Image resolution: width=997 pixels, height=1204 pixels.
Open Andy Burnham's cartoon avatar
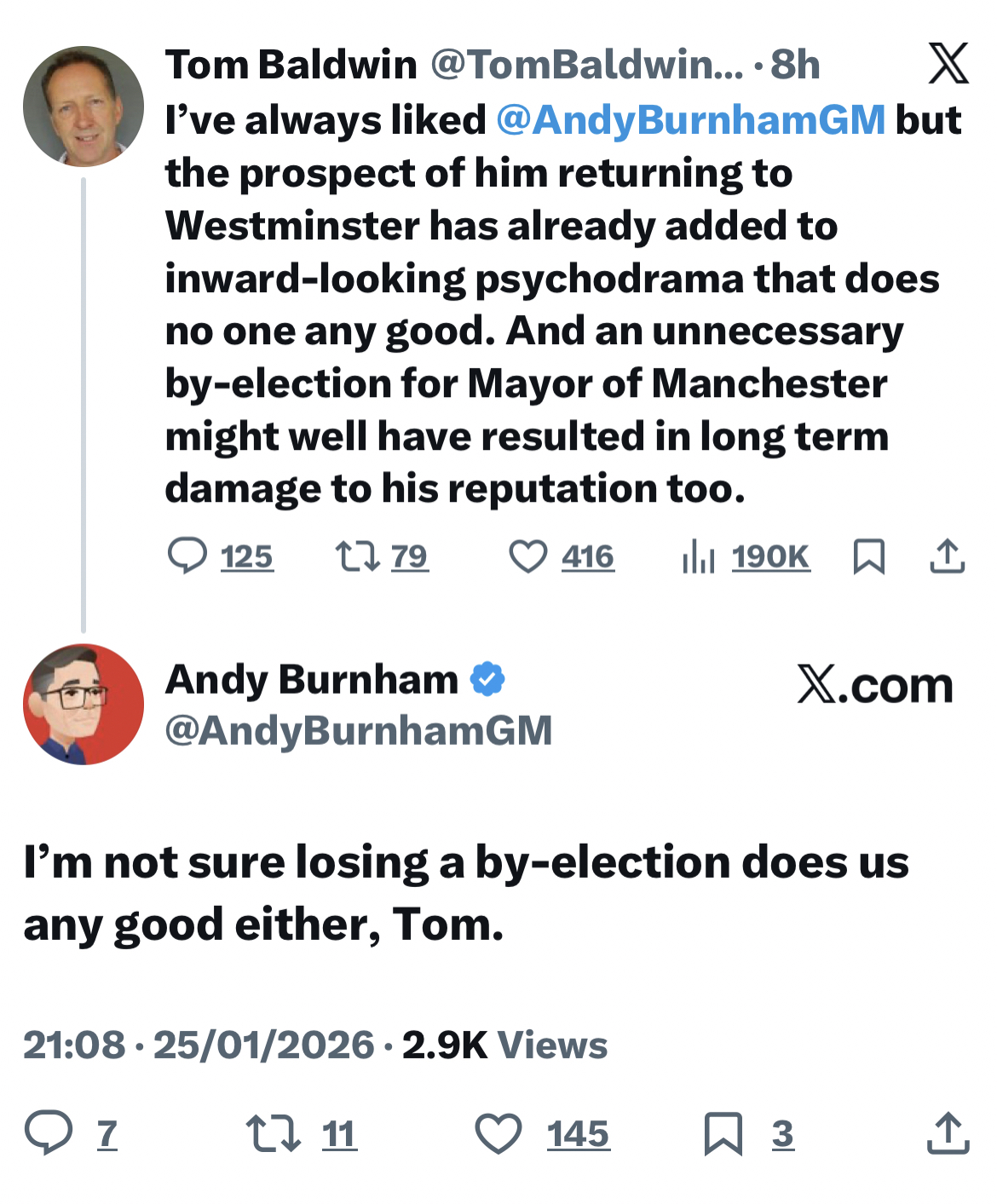click(83, 704)
